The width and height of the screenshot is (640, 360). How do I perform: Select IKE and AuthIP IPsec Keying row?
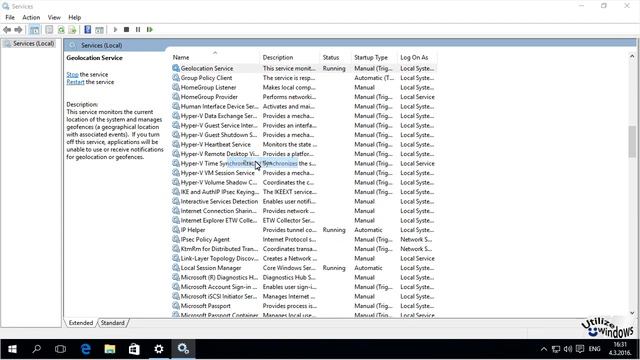click(x=304, y=192)
